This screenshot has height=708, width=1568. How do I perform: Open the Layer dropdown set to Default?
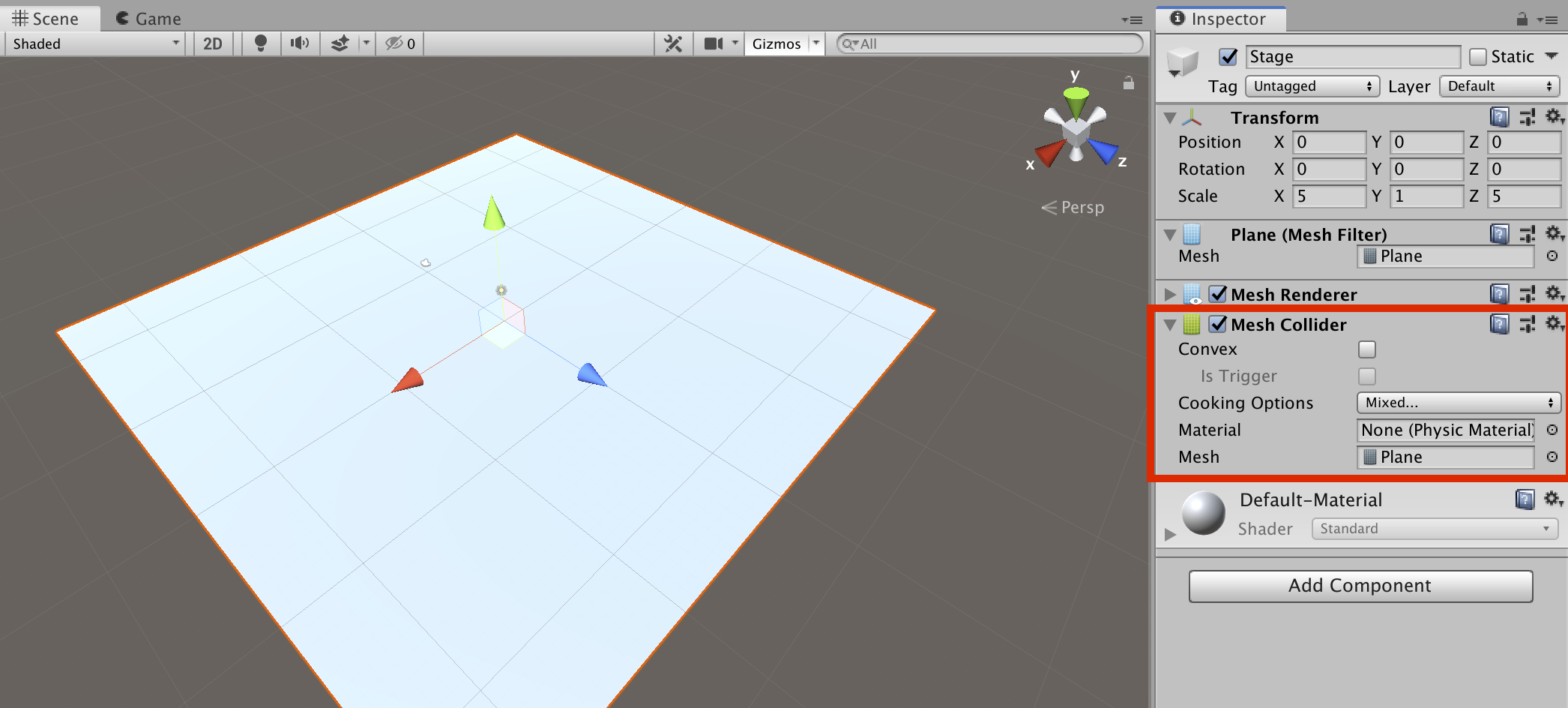point(1498,85)
